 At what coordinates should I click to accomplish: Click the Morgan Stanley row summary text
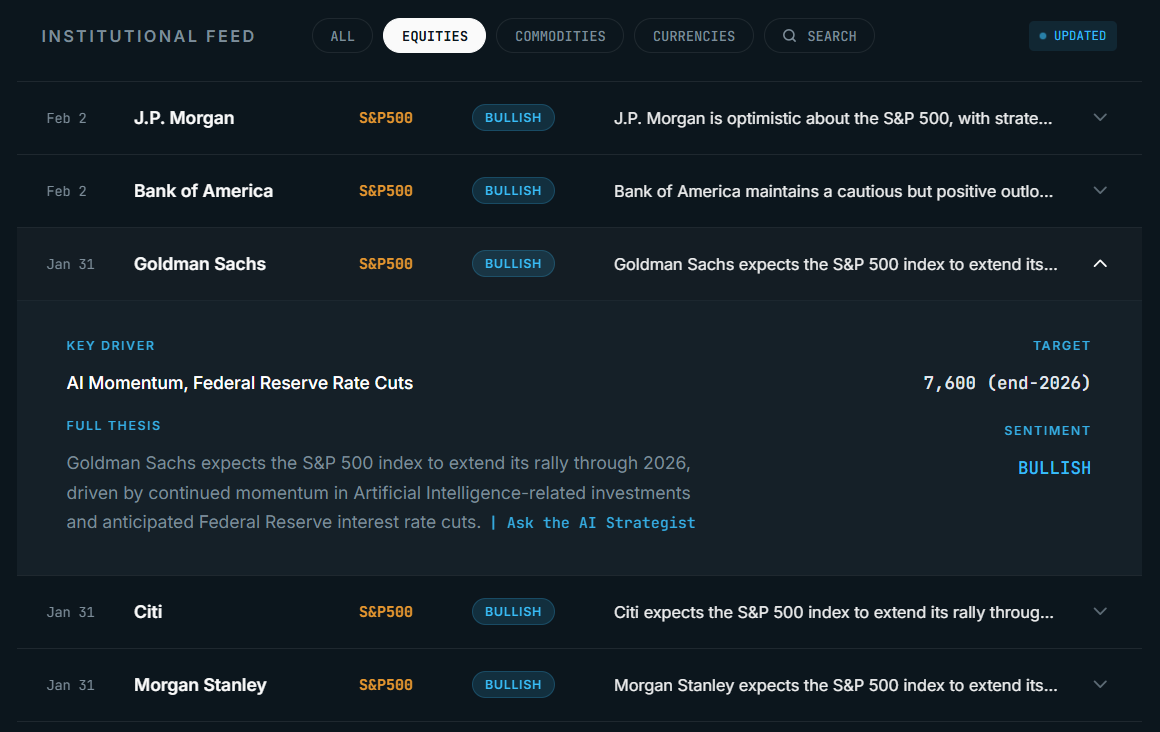[835, 685]
